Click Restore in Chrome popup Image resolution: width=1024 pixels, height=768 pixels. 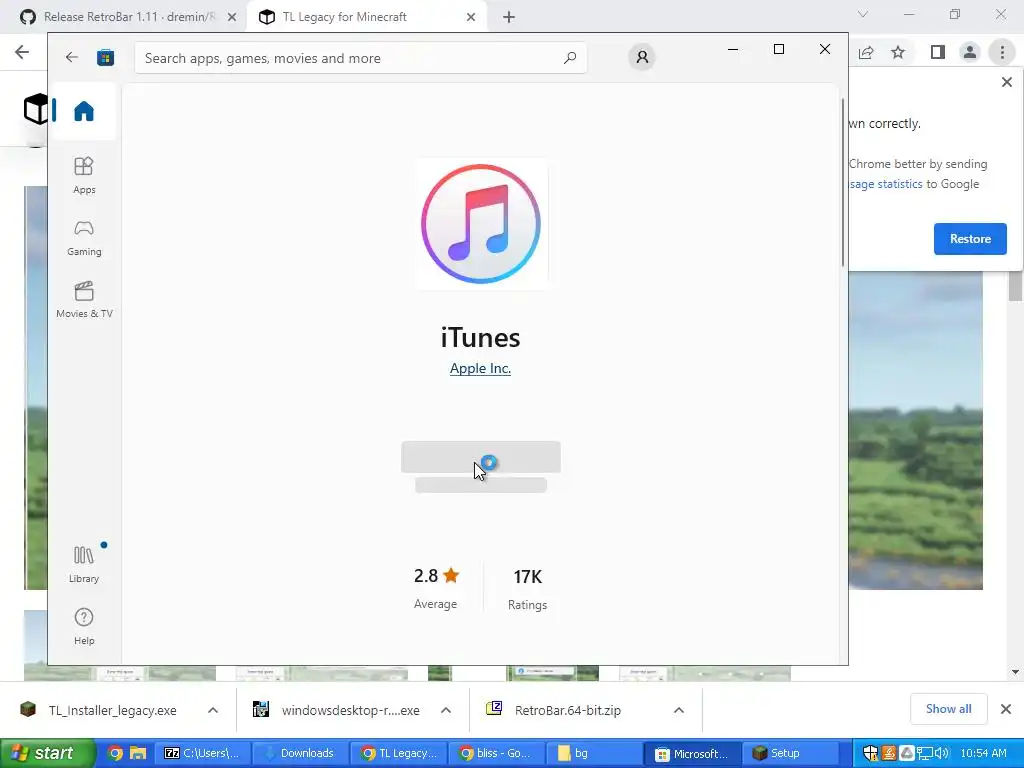(970, 239)
